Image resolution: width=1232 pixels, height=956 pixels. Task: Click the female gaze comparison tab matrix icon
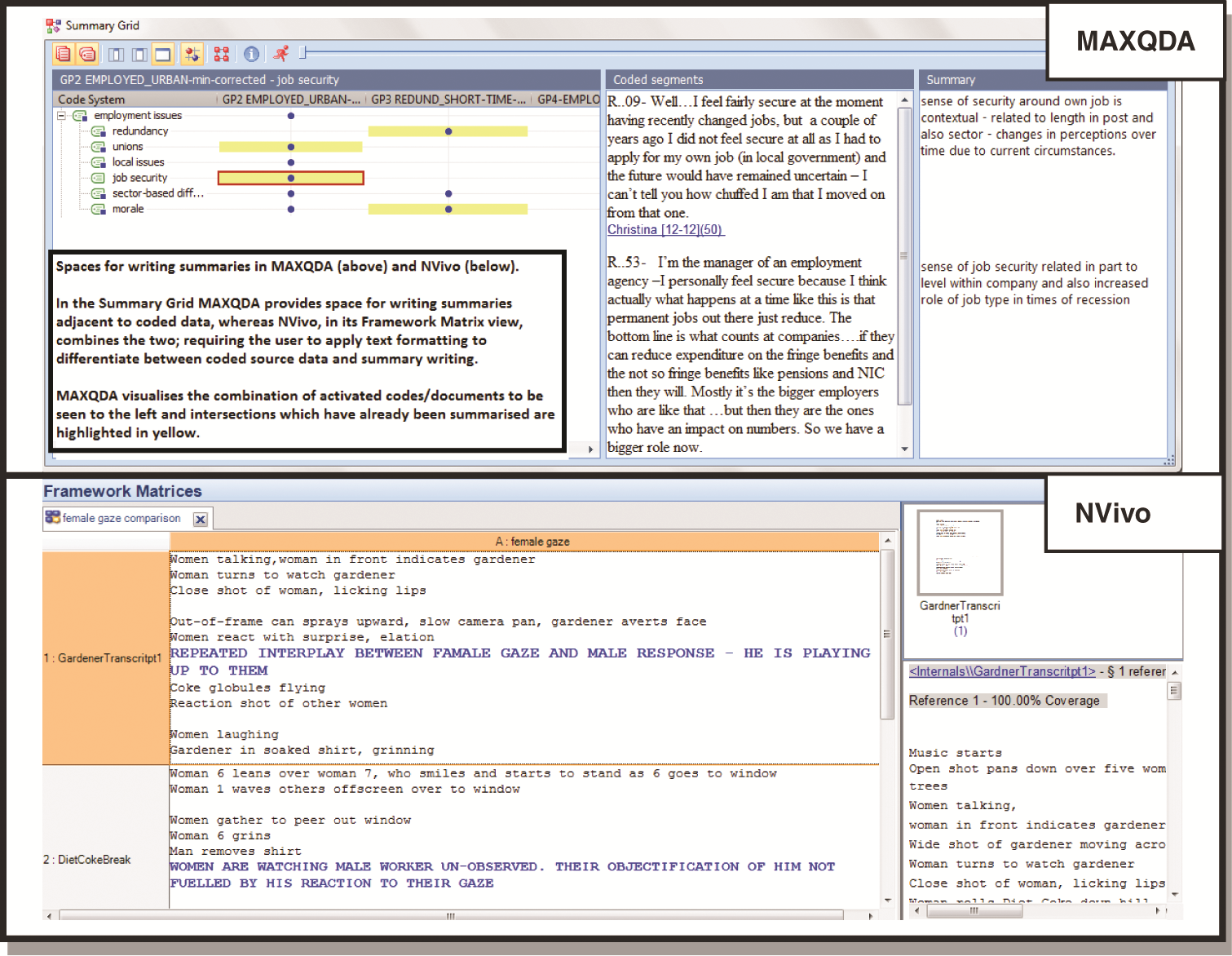(53, 517)
